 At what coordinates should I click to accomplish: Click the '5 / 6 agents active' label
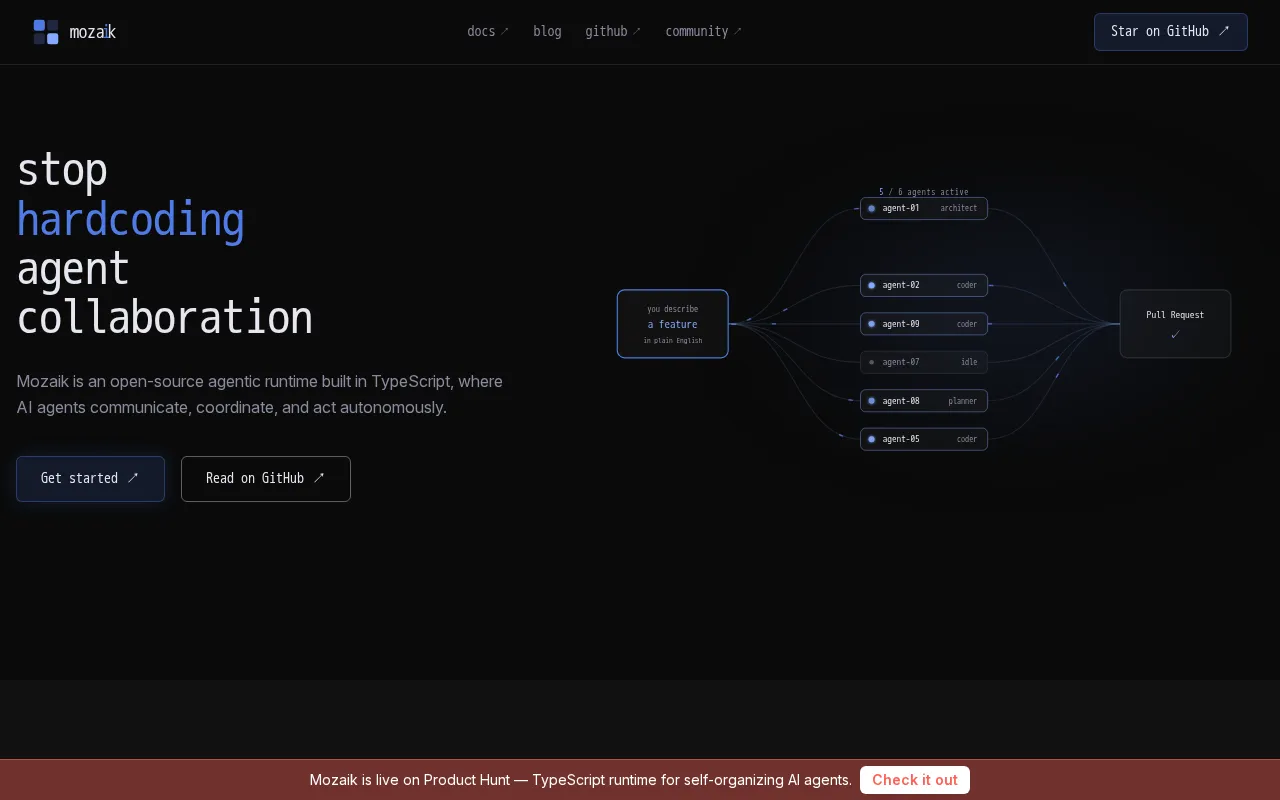[x=923, y=192]
